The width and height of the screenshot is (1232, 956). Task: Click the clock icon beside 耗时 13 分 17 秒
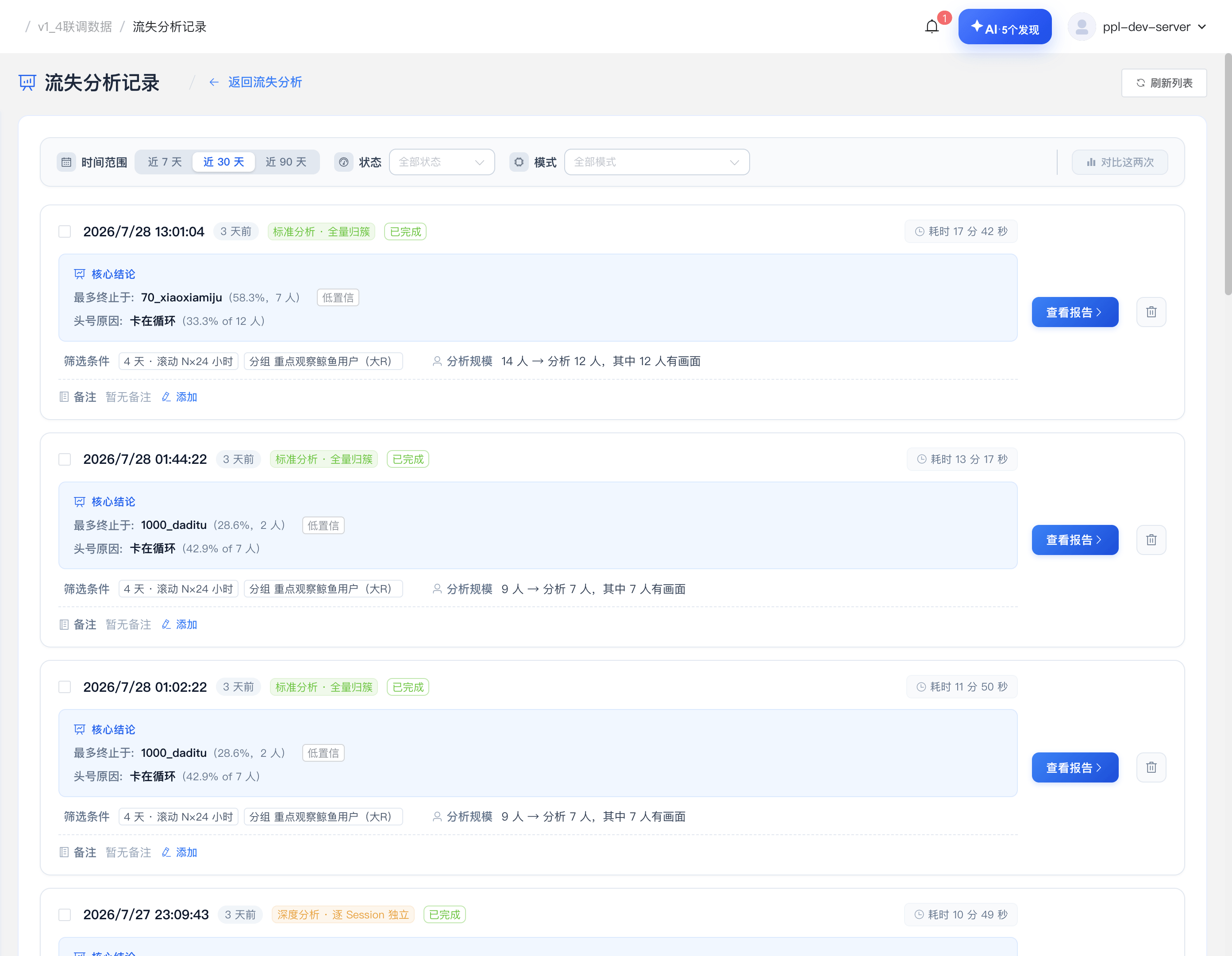[922, 459]
